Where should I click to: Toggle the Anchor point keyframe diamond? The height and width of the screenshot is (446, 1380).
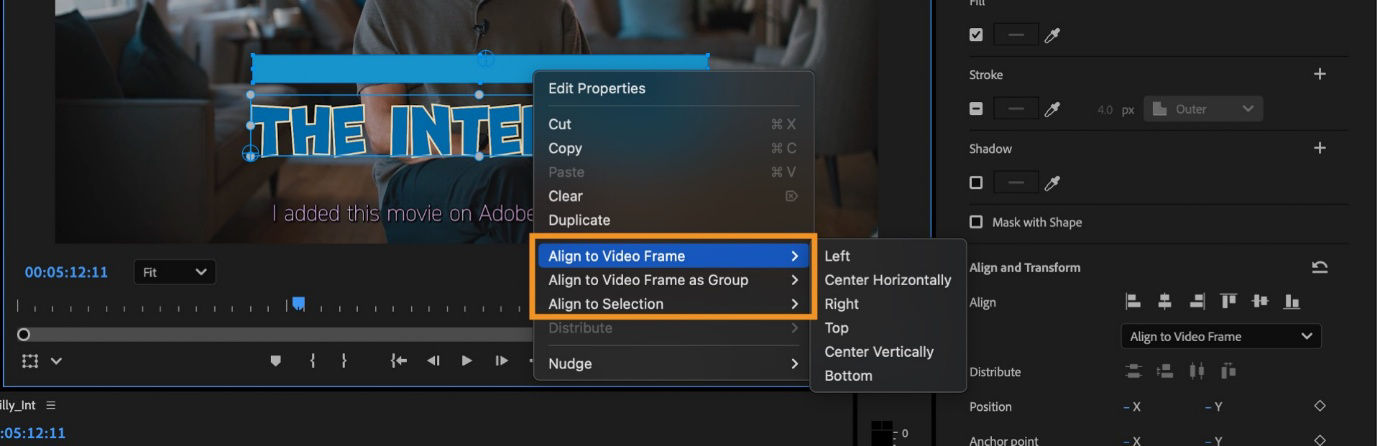1319,440
